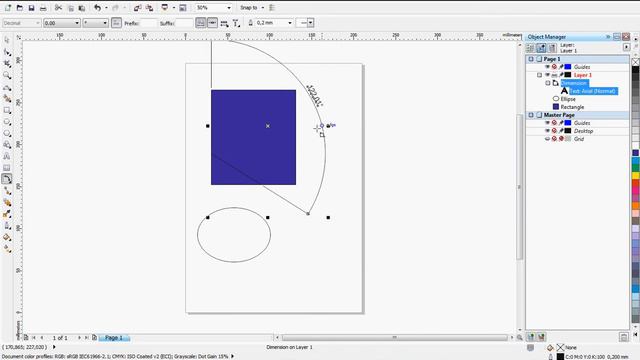Switch to the Page 1 tab

113,338
